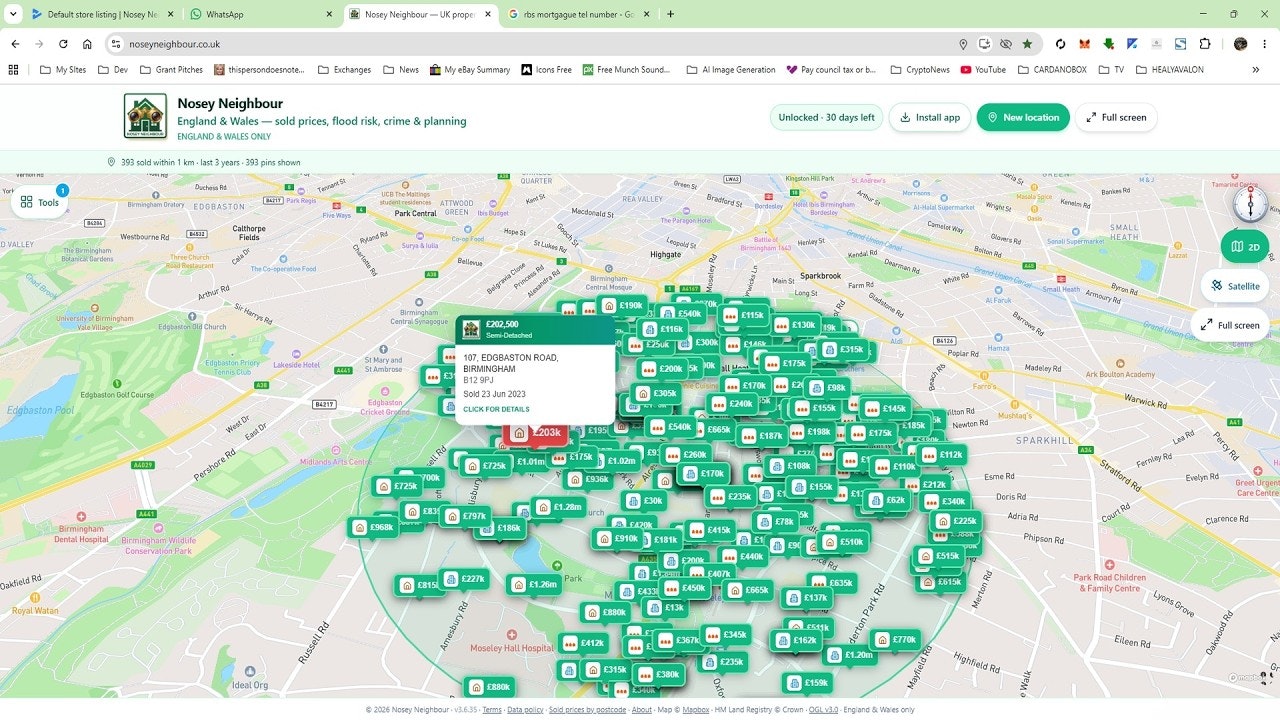The width and height of the screenshot is (1280, 720).
Task: Select the £159k flat pin
Action: 808,683
